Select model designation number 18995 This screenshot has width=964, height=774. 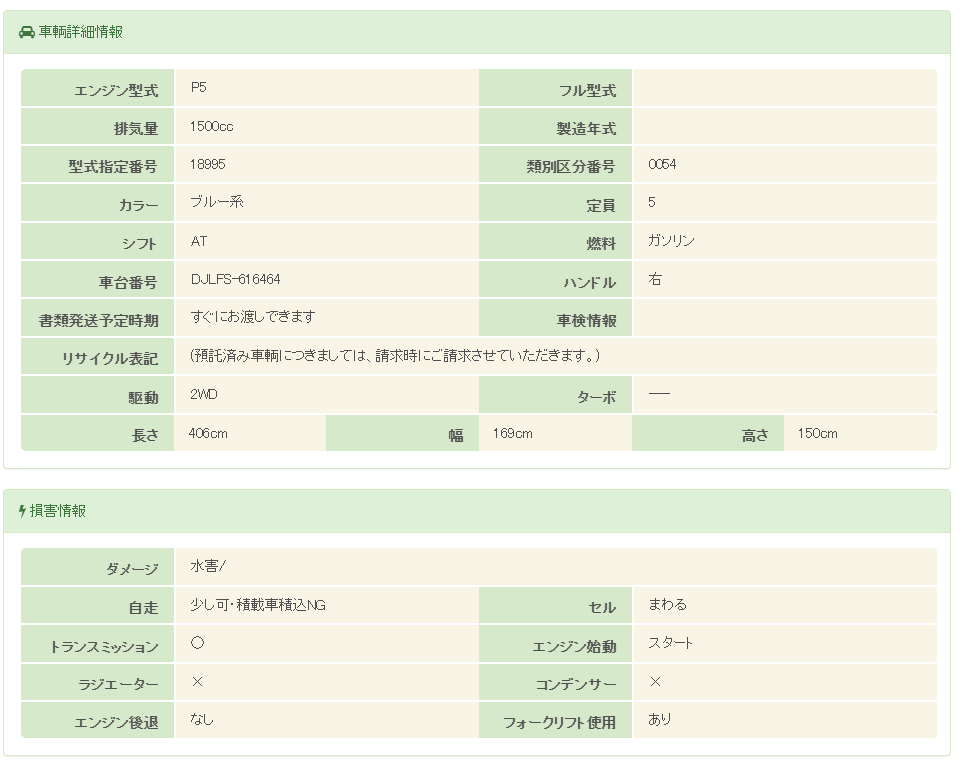pyautogui.click(x=208, y=165)
